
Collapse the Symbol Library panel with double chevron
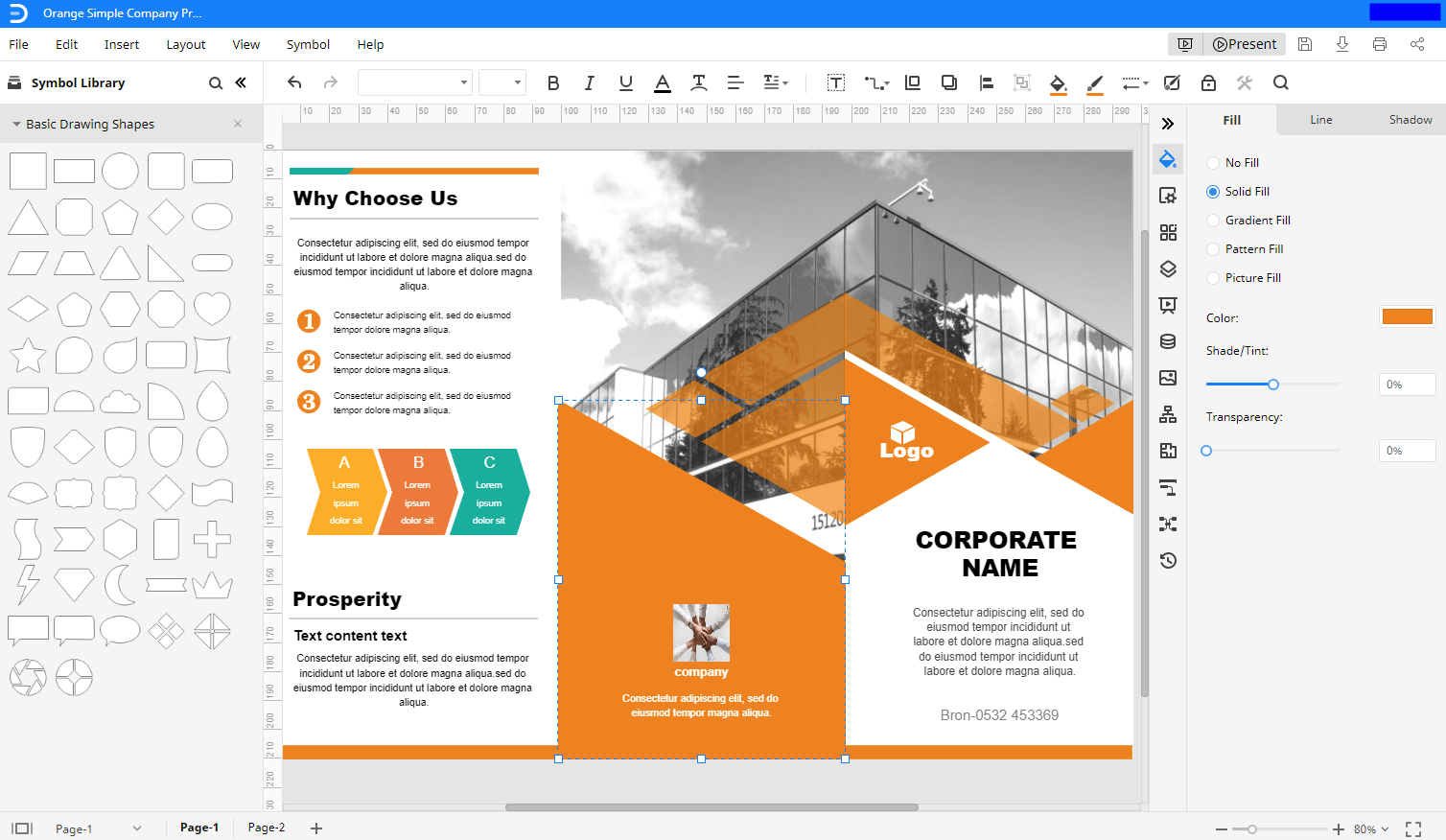click(239, 82)
